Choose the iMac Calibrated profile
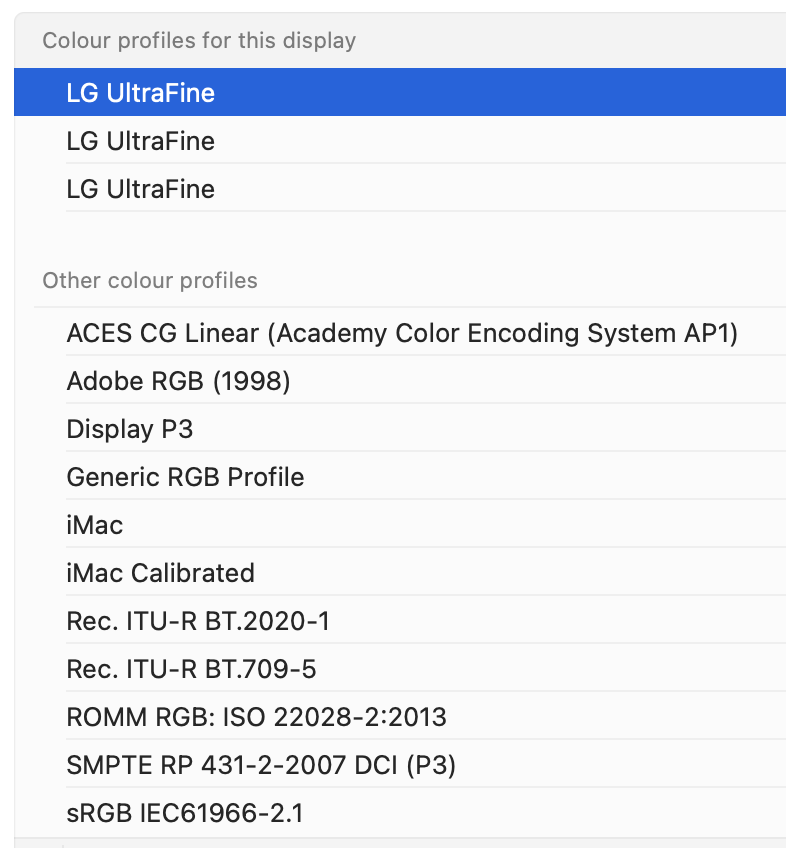The width and height of the screenshot is (786, 848). (x=160, y=573)
